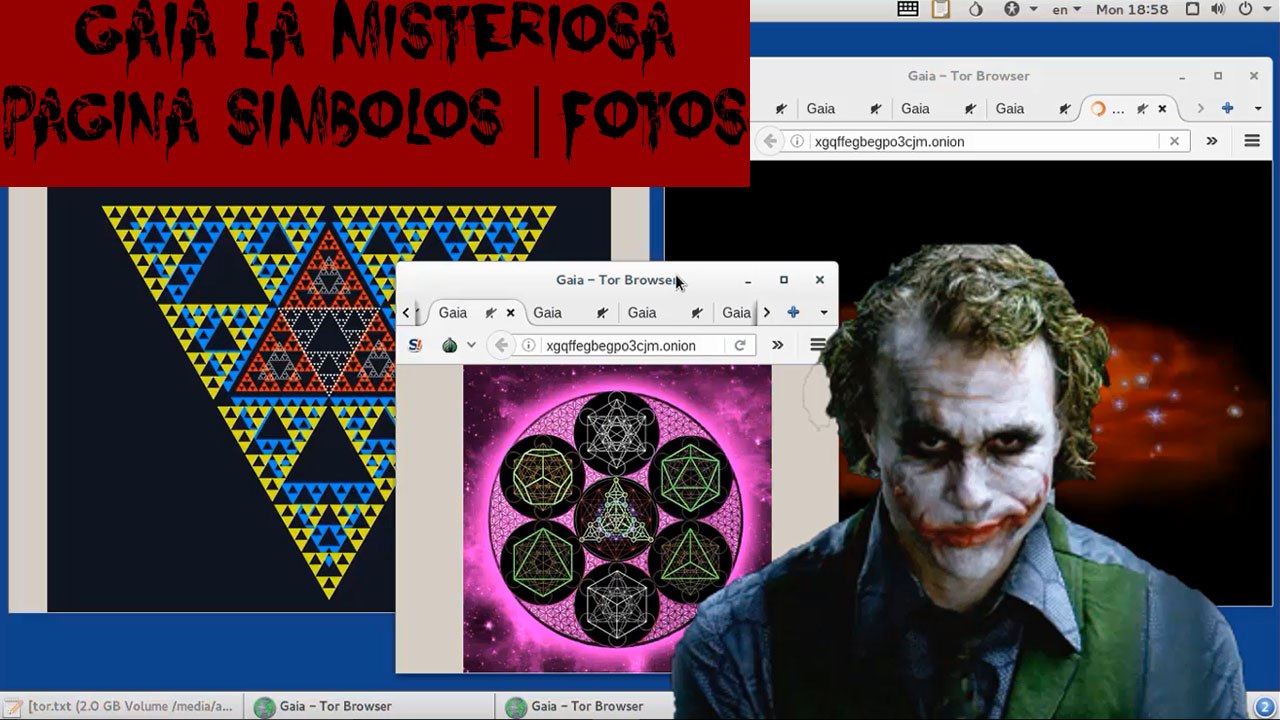
Task: Show site information icon in front window
Action: (529, 345)
